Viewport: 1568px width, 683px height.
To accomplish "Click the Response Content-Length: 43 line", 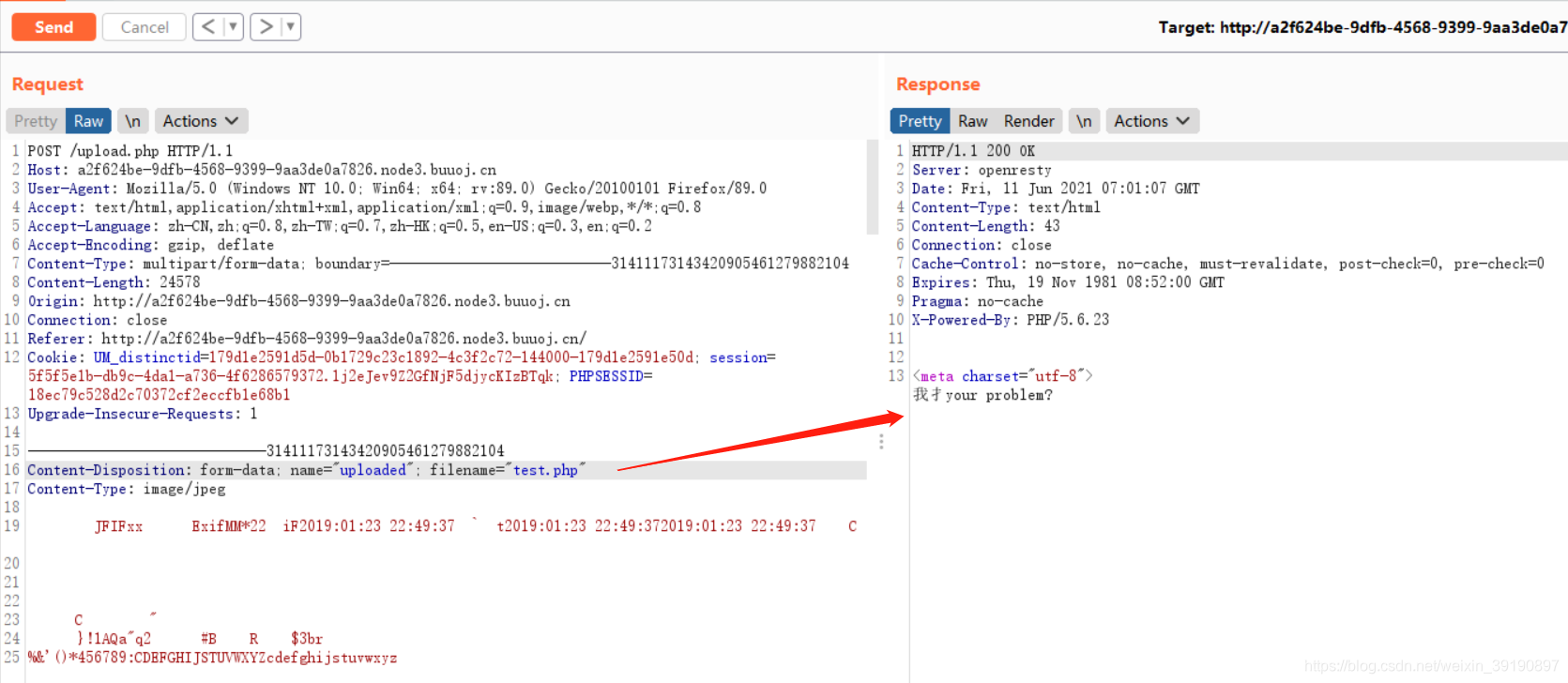I will point(986,226).
